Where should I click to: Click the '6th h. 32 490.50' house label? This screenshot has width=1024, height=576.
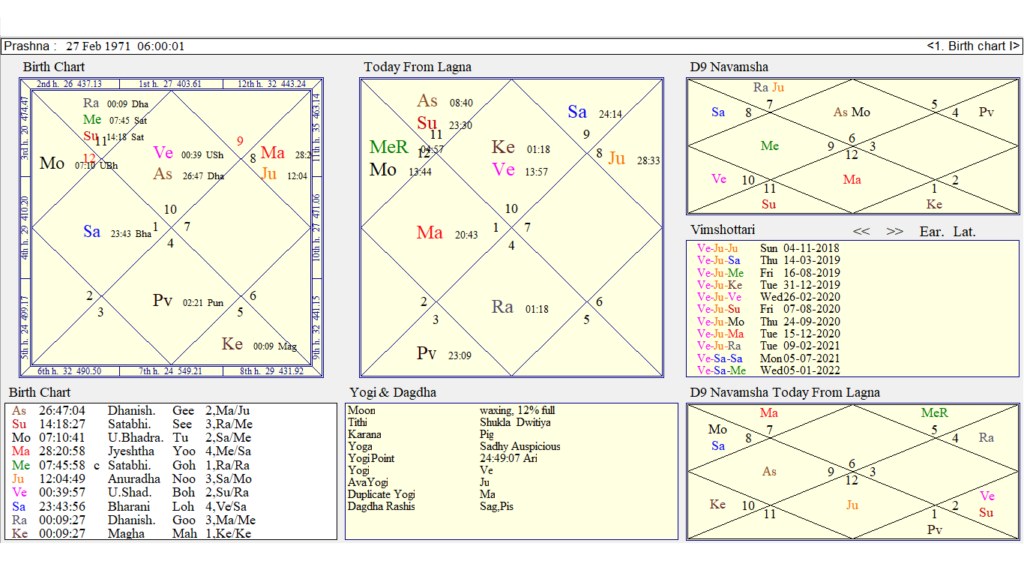click(x=69, y=371)
